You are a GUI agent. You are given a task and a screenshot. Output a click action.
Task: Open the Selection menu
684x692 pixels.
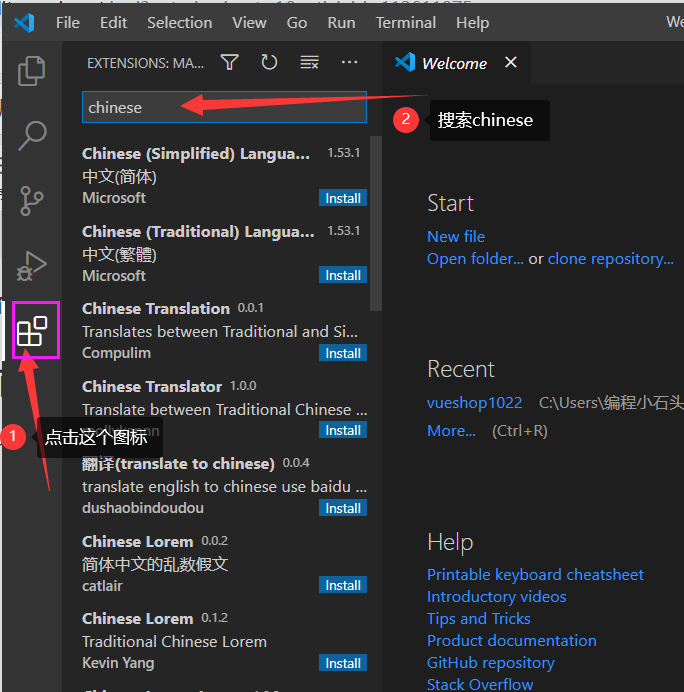pos(180,23)
